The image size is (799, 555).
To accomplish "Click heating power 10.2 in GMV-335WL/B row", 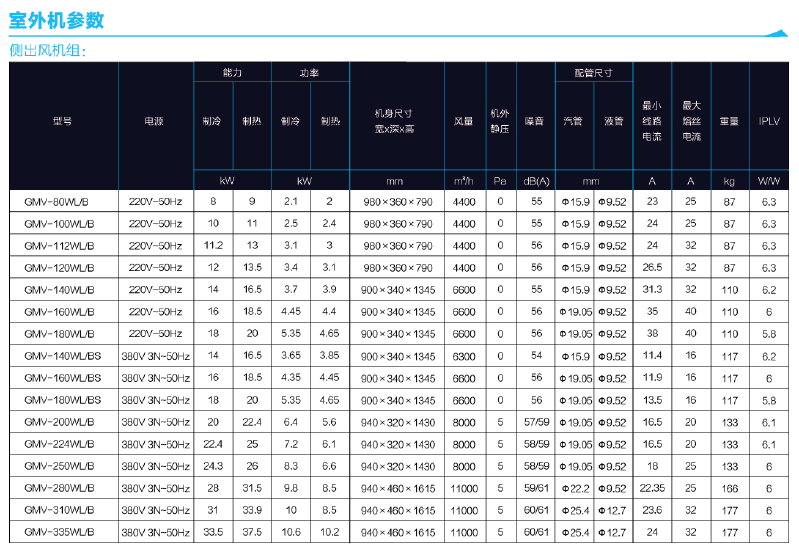I will 330,532.
